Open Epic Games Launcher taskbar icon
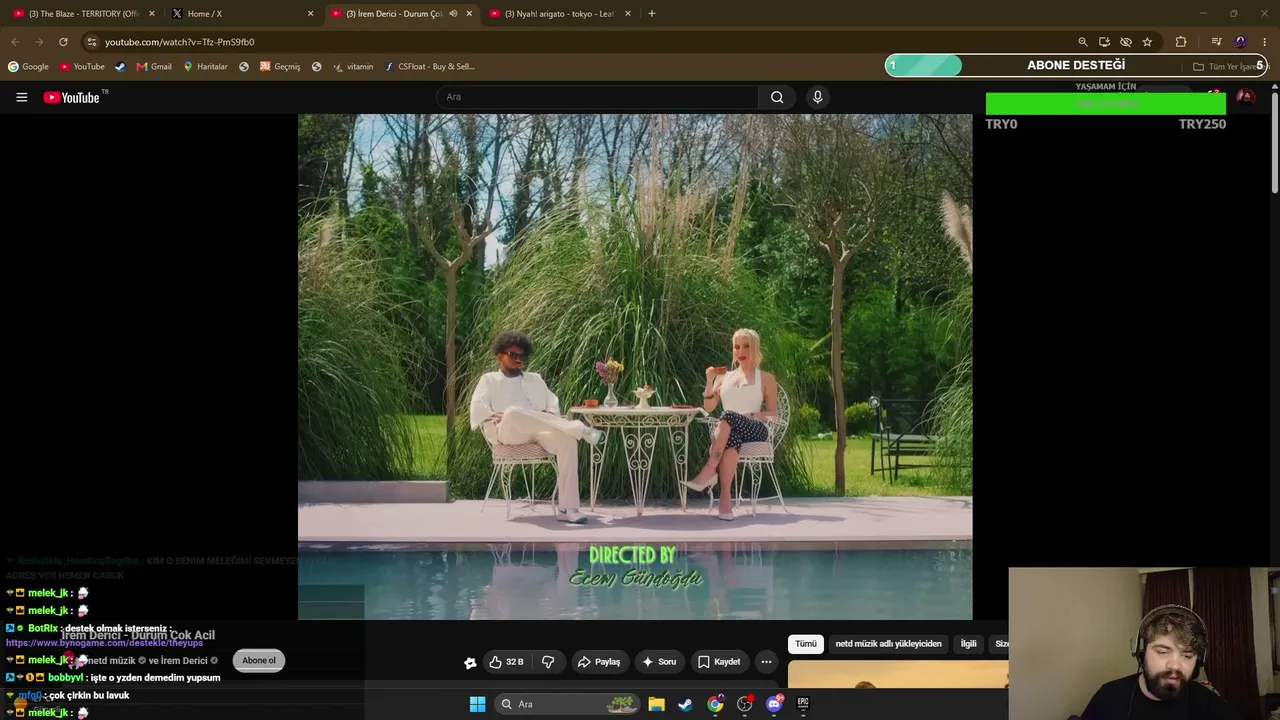The width and height of the screenshot is (1280, 720). tap(803, 704)
